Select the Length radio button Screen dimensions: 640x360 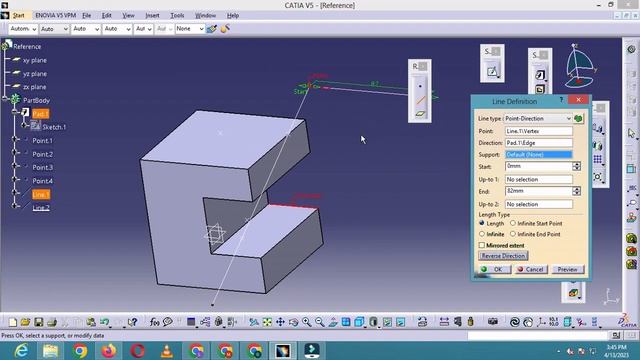[x=482, y=223]
